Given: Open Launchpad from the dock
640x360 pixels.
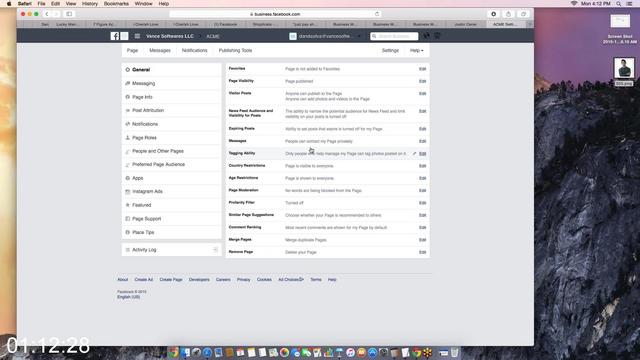Looking at the screenshot, I should pos(197,352).
